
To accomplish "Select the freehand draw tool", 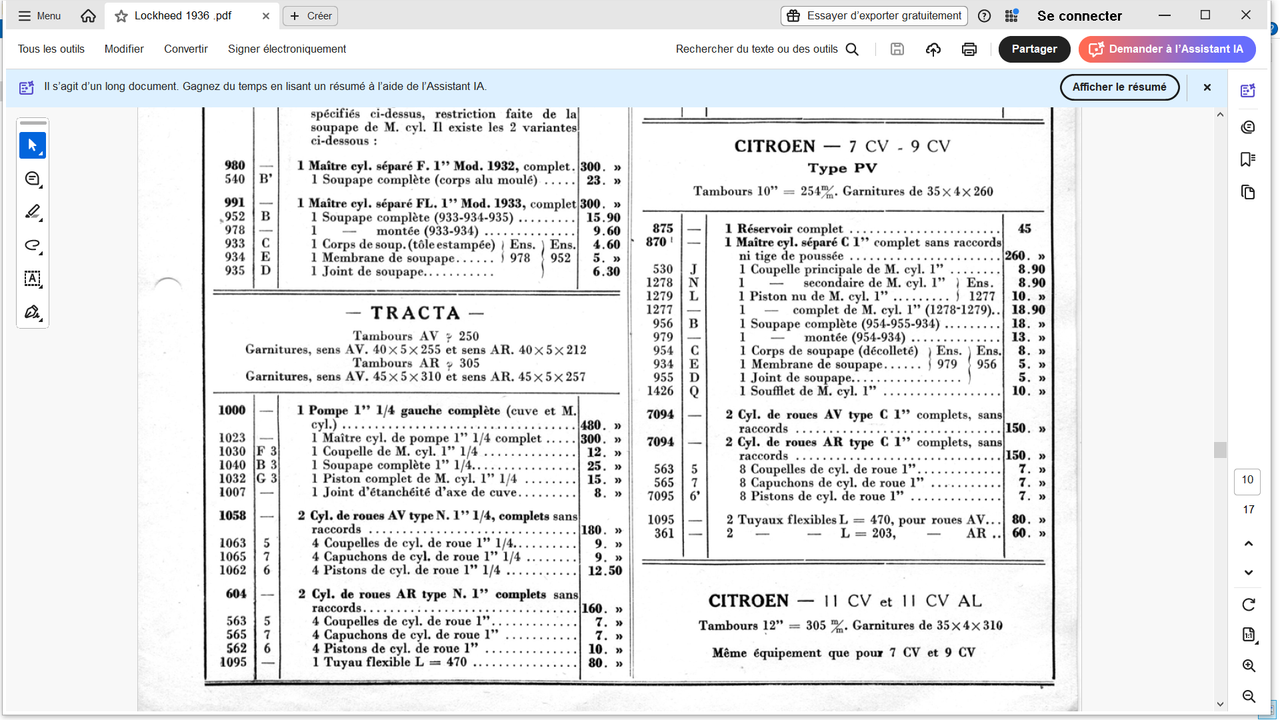I will tap(32, 245).
